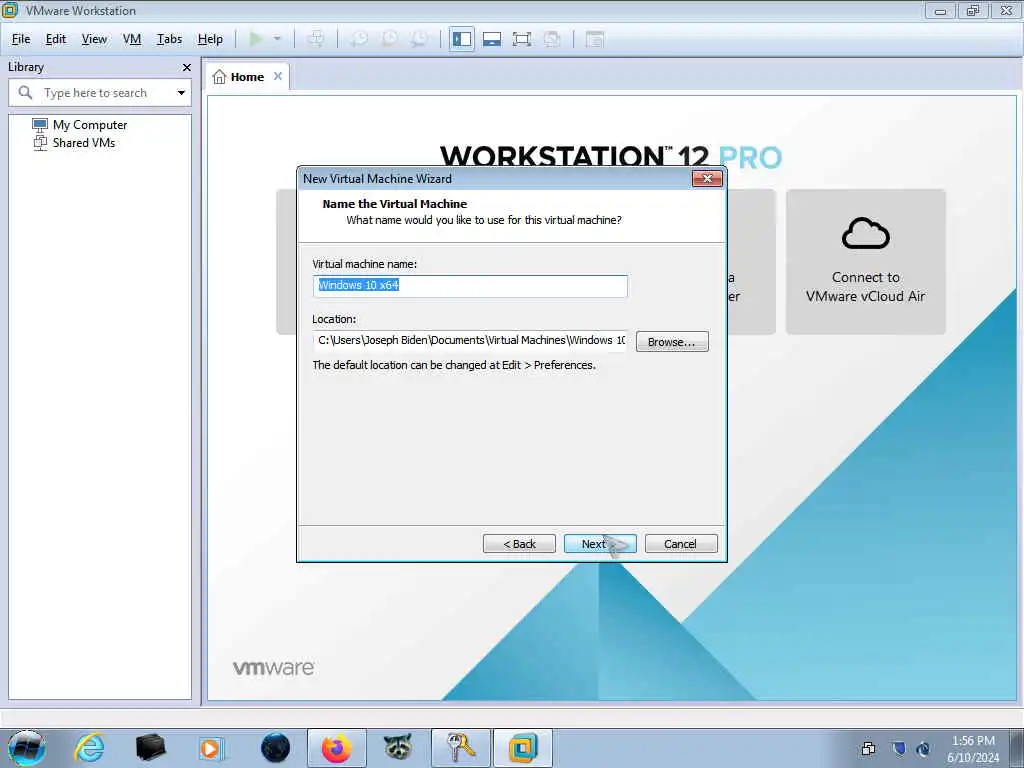Close the Home tab
The width and height of the screenshot is (1024, 768).
click(278, 76)
